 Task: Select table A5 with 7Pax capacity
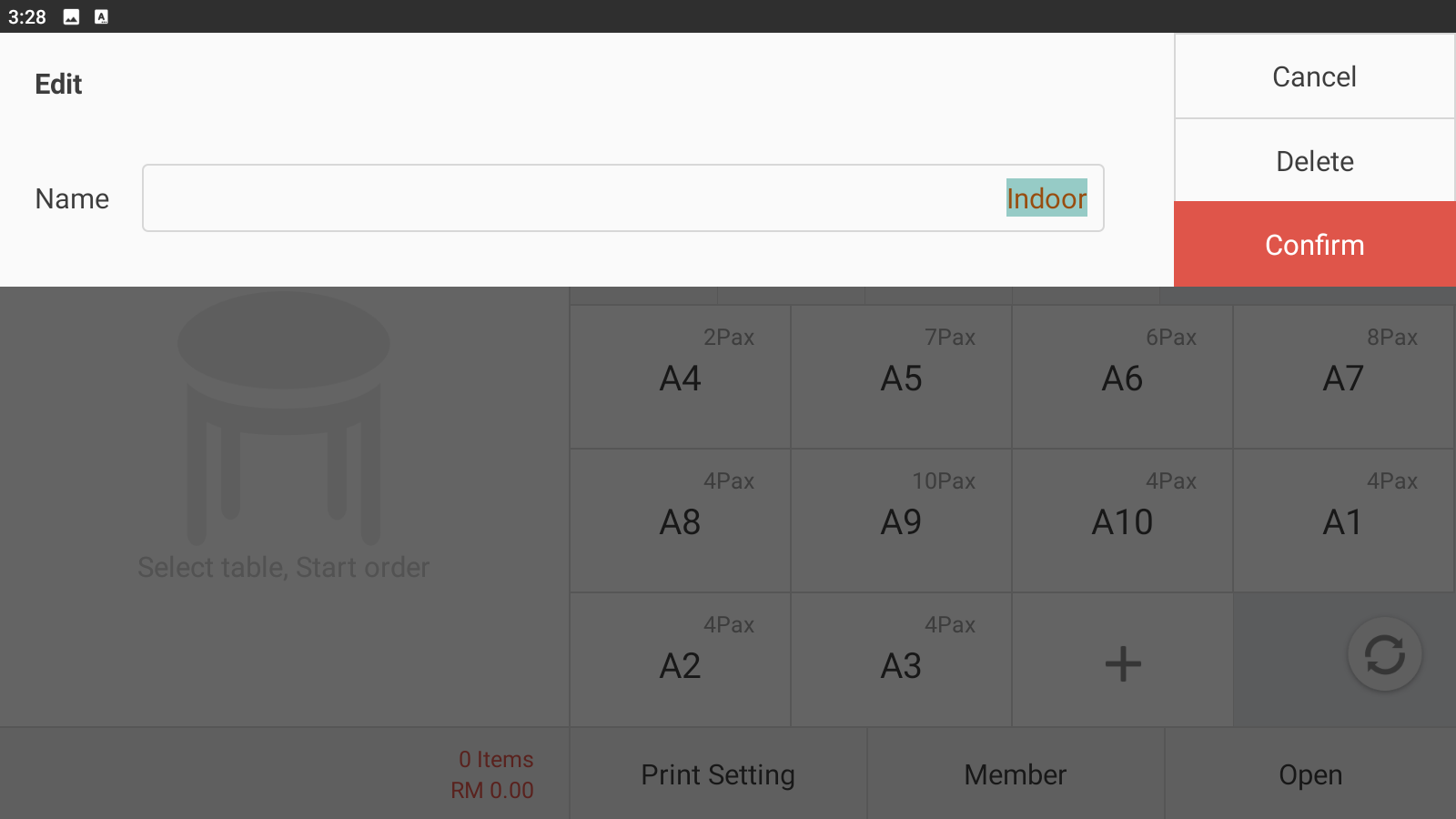(x=901, y=378)
